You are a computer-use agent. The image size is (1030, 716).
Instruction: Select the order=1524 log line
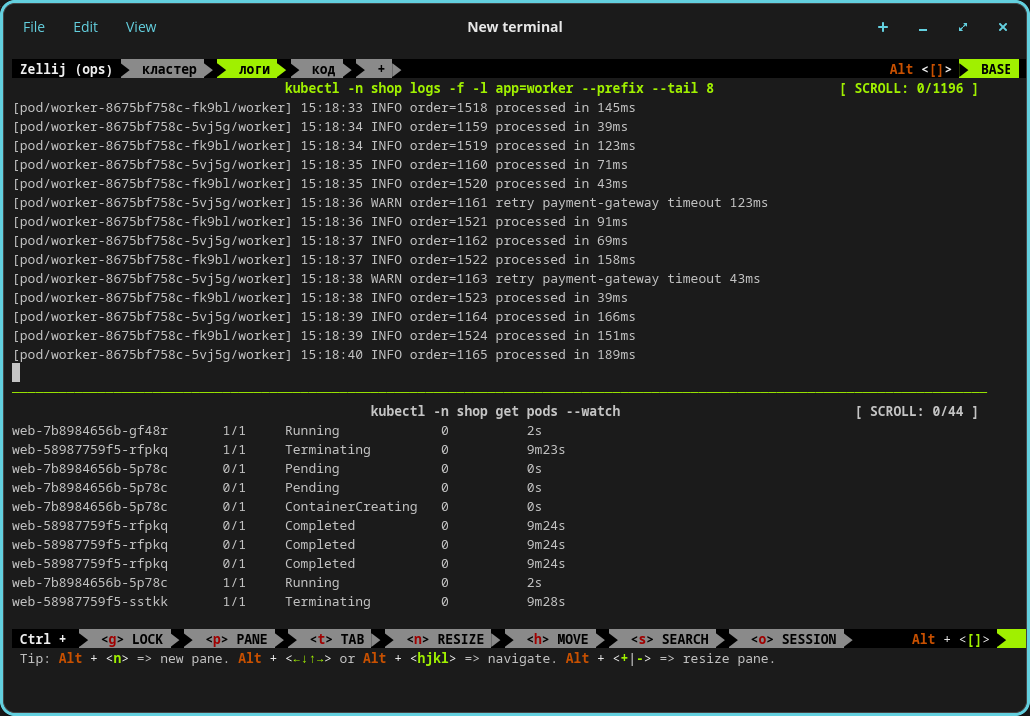tap(325, 336)
